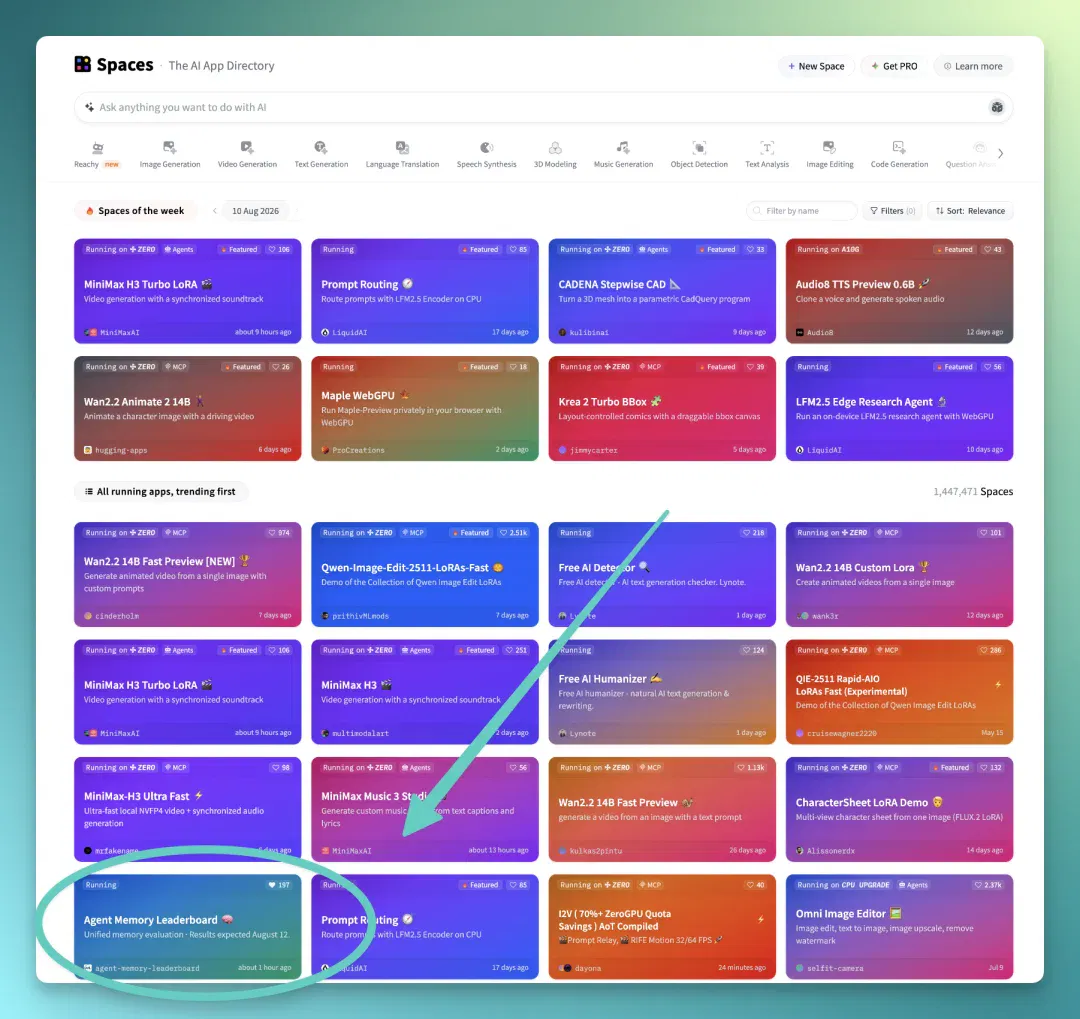
Task: Open the kulkas2pintu author link
Action: point(590,851)
